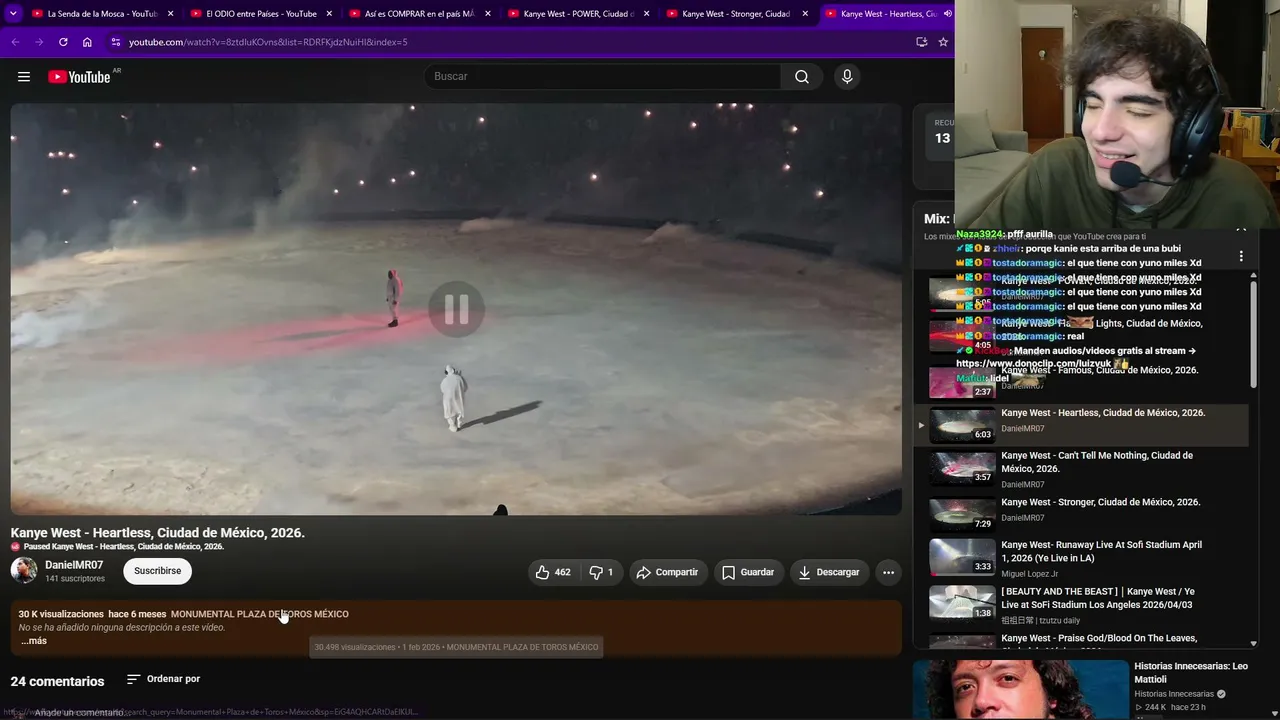The height and width of the screenshot is (720, 1280).
Task: Go forward with the browser forward arrow
Action: tap(39, 42)
